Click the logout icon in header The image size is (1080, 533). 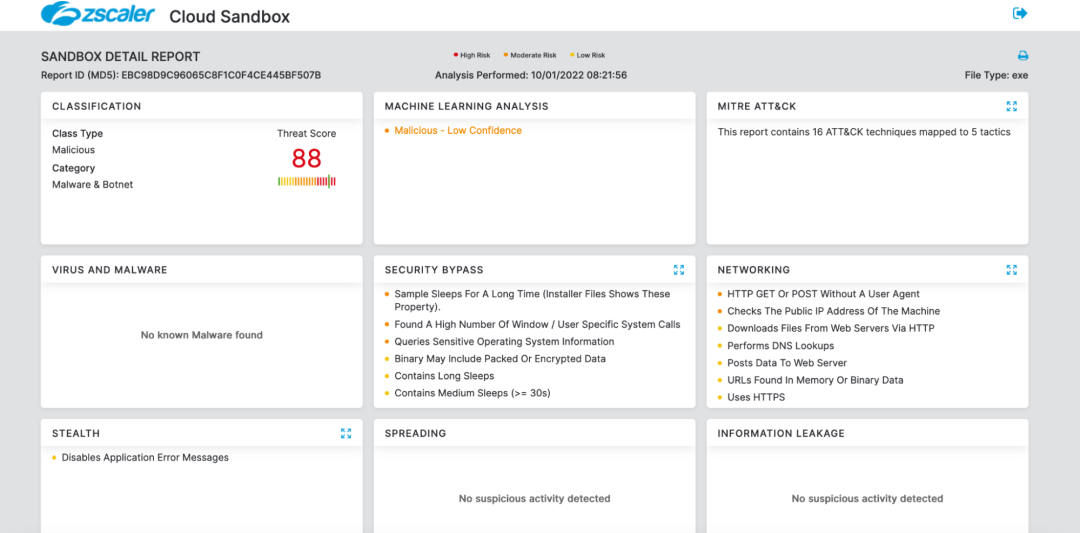tap(1020, 13)
